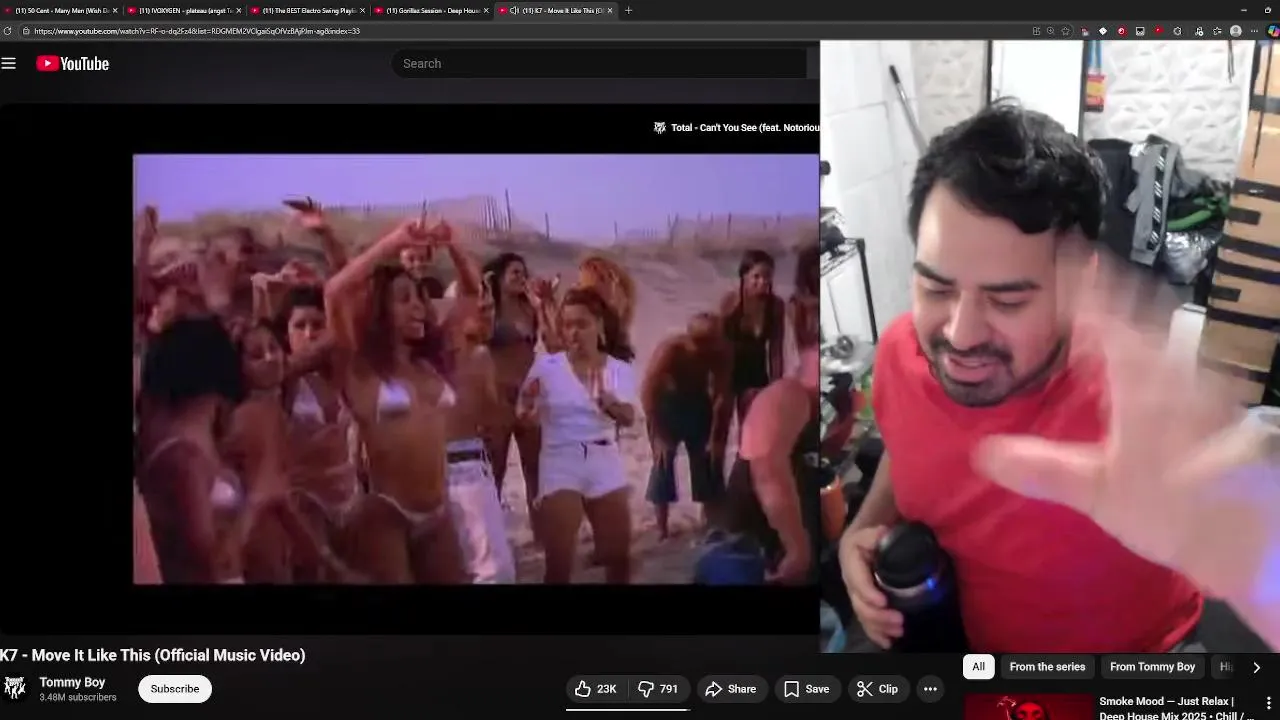Viewport: 1280px width, 720px height.
Task: Open the zoom magnifier icon in address bar
Action: click(x=1050, y=31)
